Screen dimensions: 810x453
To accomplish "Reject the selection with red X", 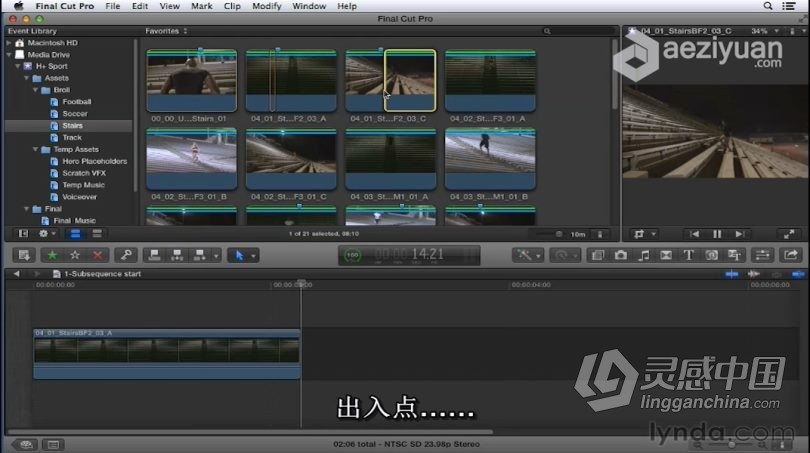I will (x=97, y=255).
